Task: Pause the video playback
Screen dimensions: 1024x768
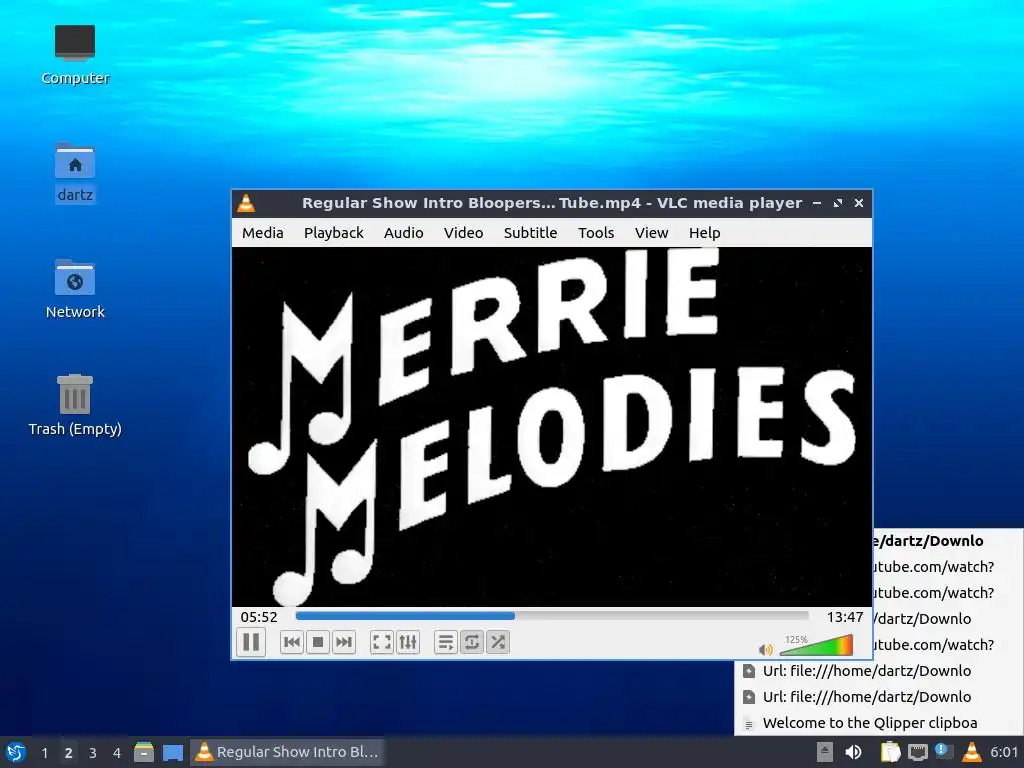Action: point(251,642)
